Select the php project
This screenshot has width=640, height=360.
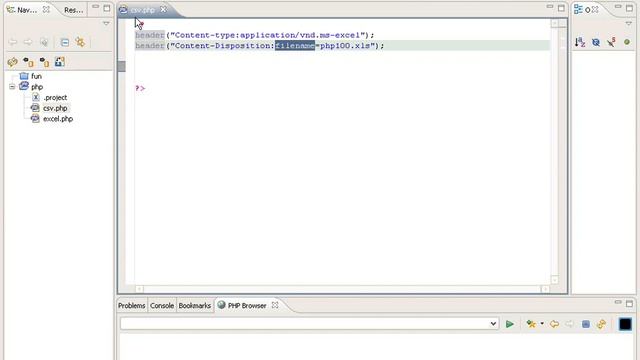[x=37, y=87]
